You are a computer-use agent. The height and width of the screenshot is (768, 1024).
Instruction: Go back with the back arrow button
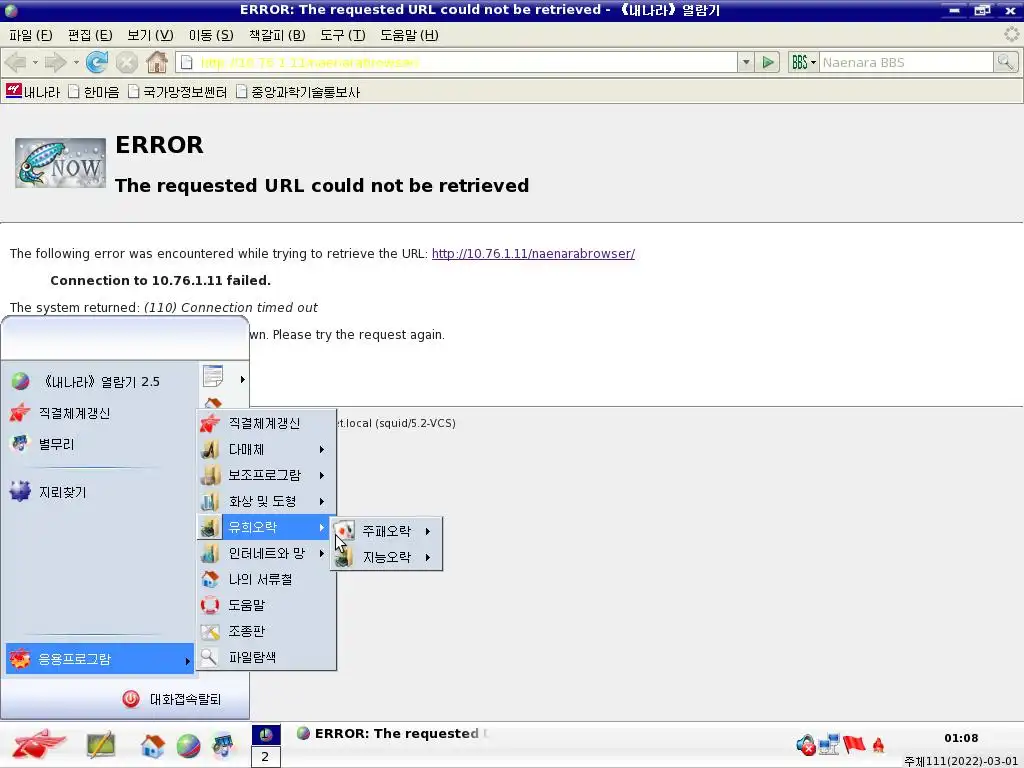pyautogui.click(x=15, y=63)
